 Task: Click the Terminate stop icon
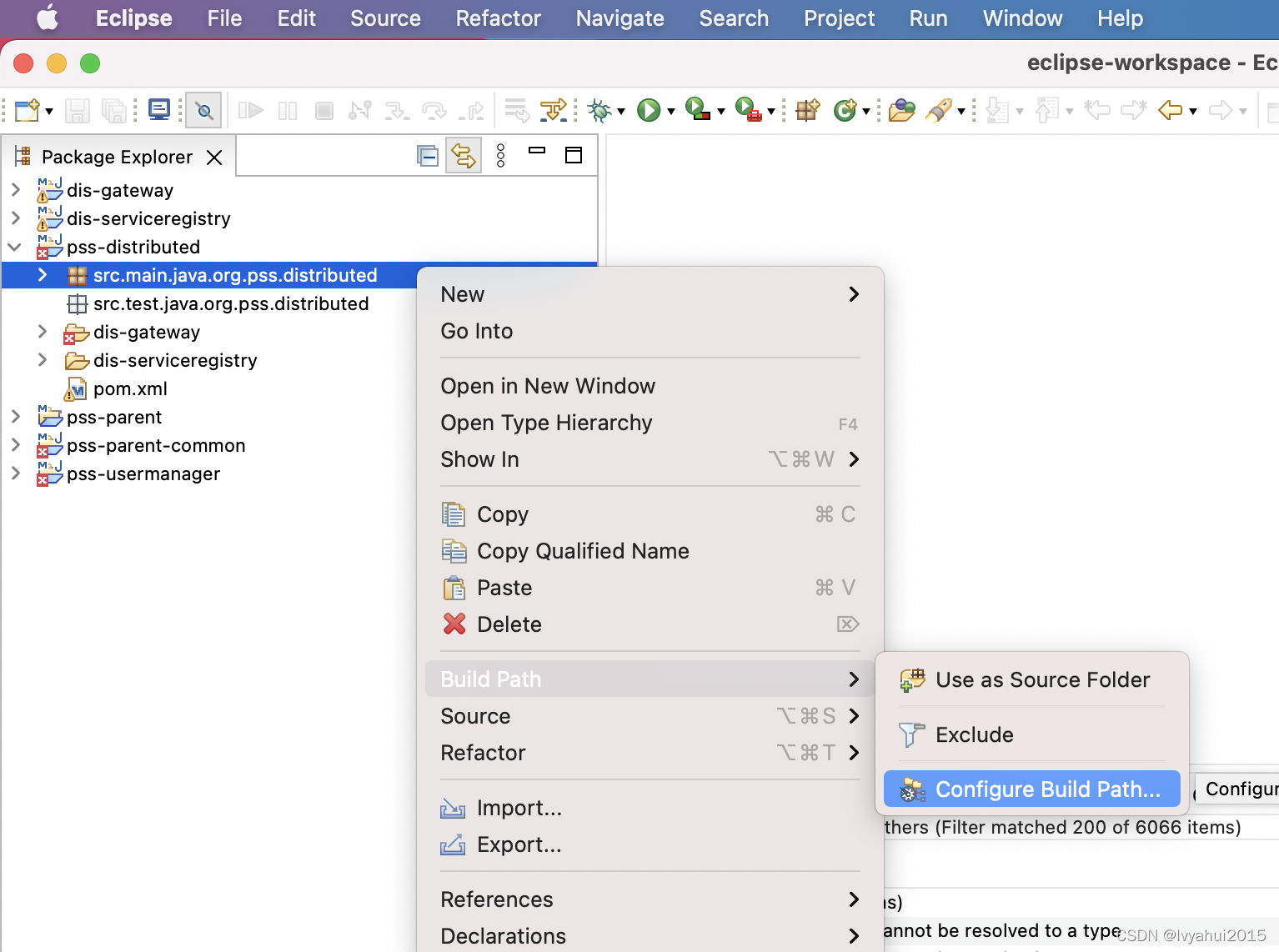click(x=324, y=110)
